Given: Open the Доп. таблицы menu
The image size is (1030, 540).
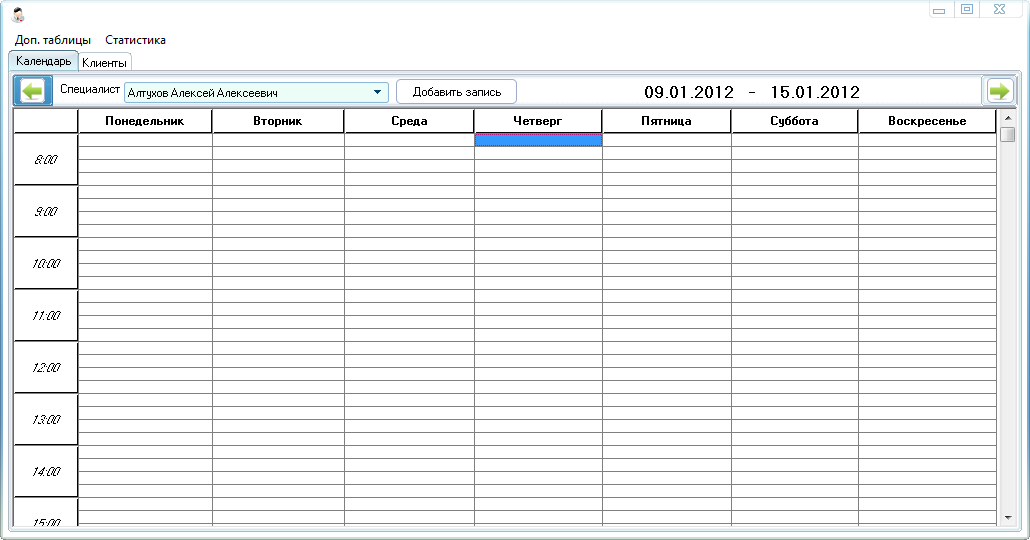Looking at the screenshot, I should pos(52,40).
